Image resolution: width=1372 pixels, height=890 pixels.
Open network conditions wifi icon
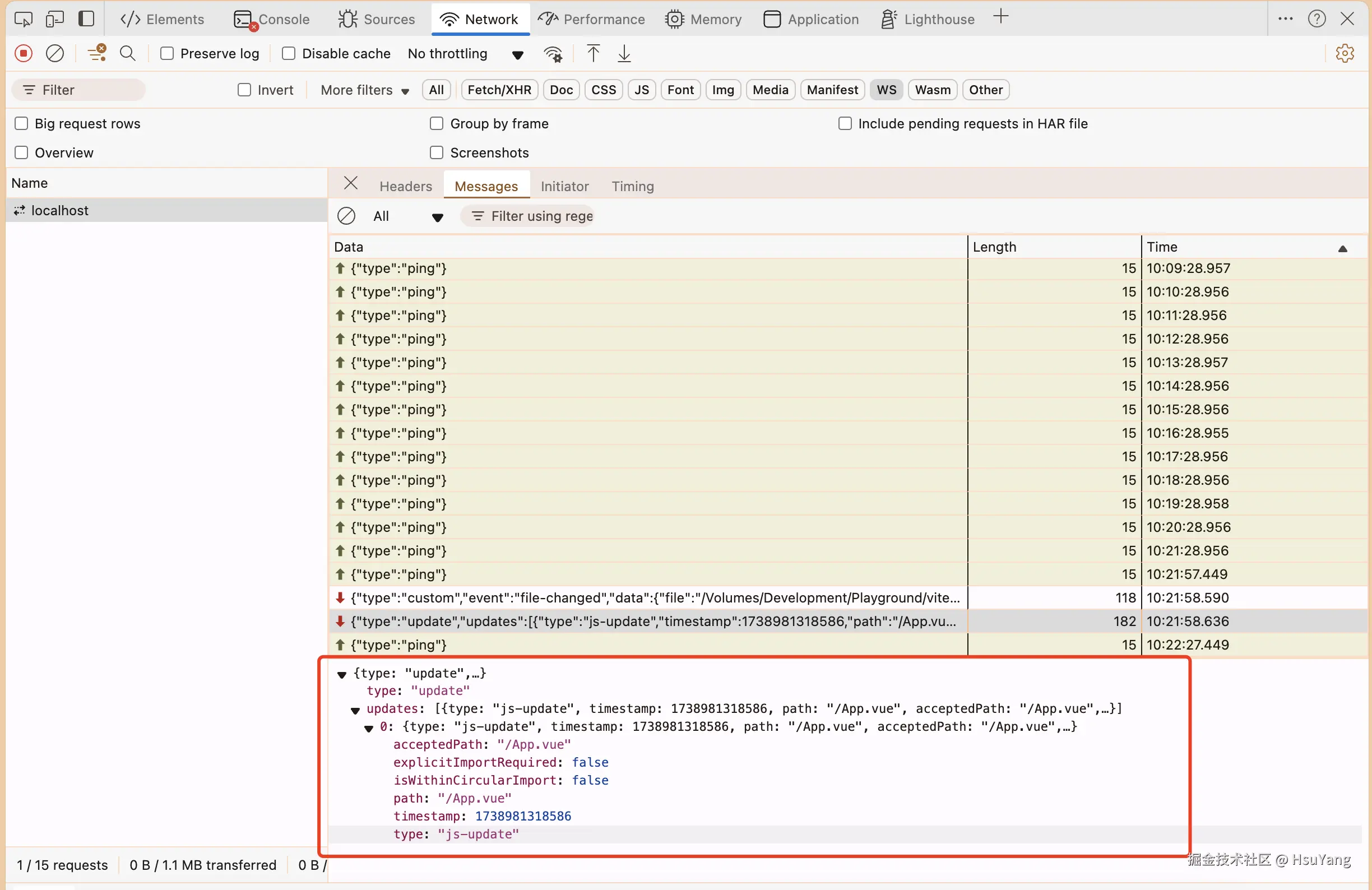[553, 54]
